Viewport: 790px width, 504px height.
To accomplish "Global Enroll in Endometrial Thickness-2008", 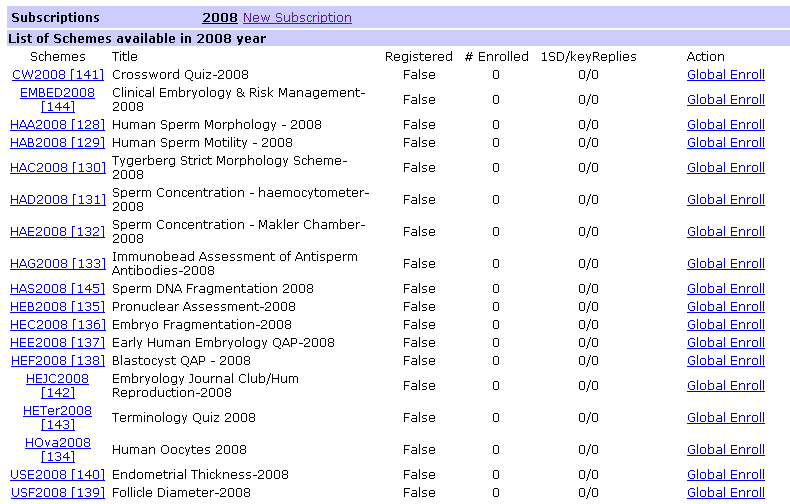I will tap(726, 474).
